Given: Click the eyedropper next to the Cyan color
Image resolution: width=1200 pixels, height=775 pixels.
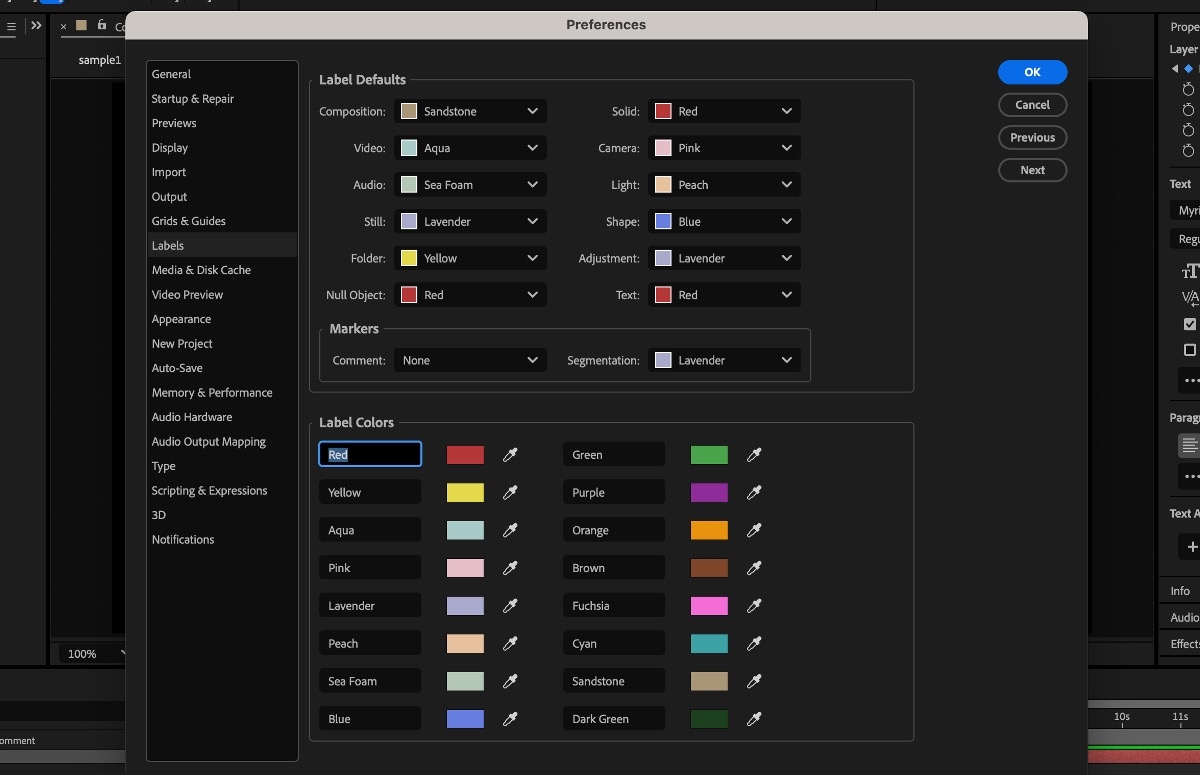Looking at the screenshot, I should (x=754, y=643).
